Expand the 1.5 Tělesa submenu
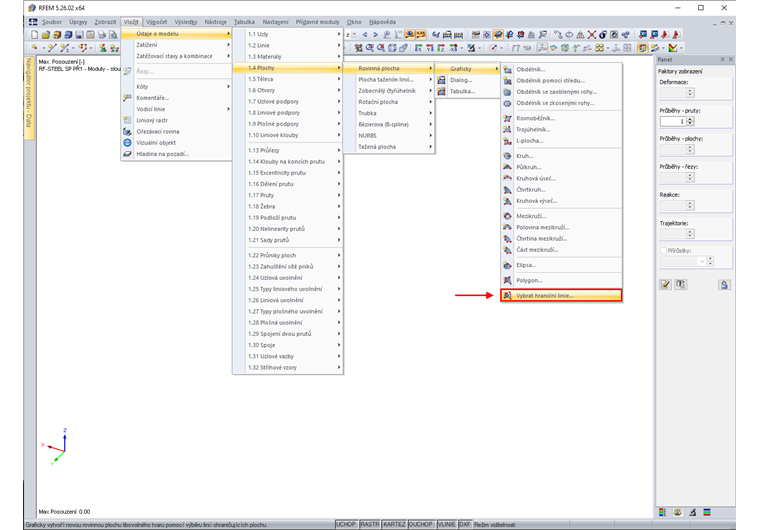Image resolution: width=760 pixels, height=530 pixels. pos(288,79)
